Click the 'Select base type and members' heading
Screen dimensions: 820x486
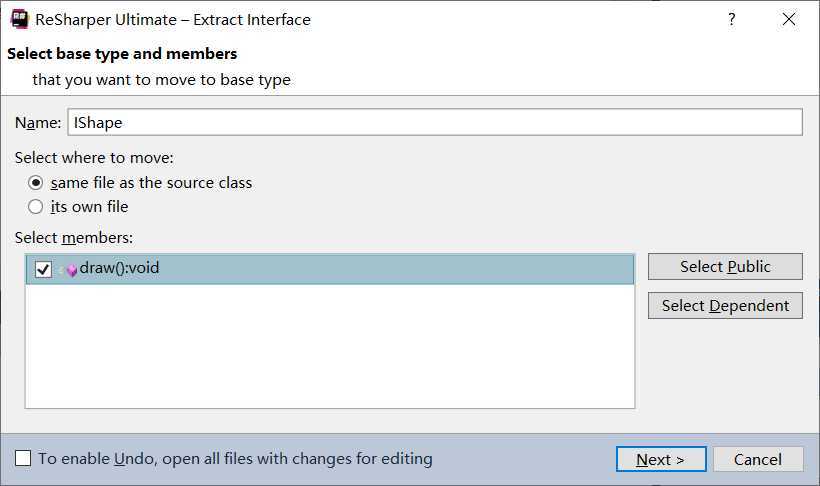pos(122,53)
